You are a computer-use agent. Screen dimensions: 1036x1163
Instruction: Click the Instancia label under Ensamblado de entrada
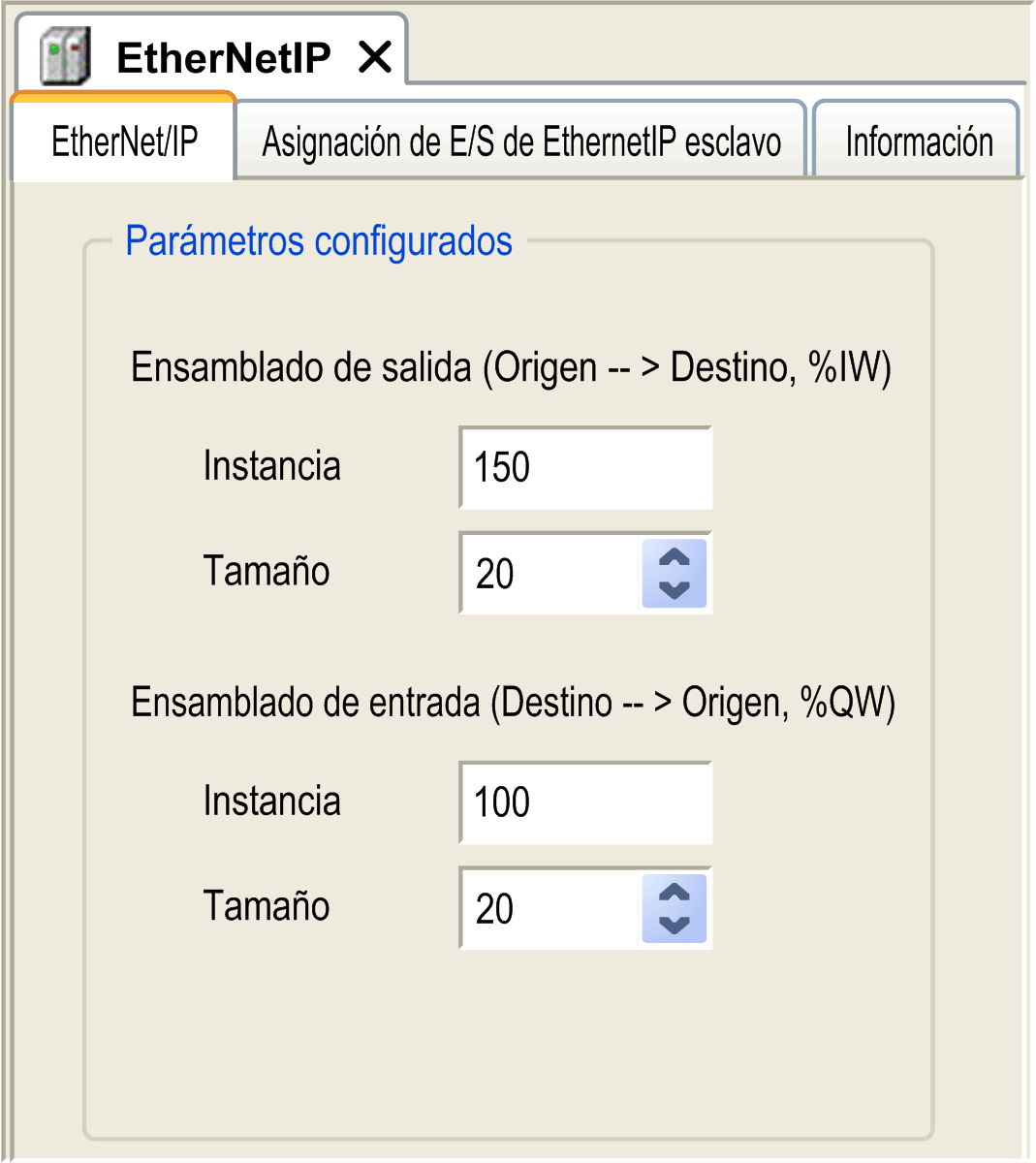(x=271, y=802)
